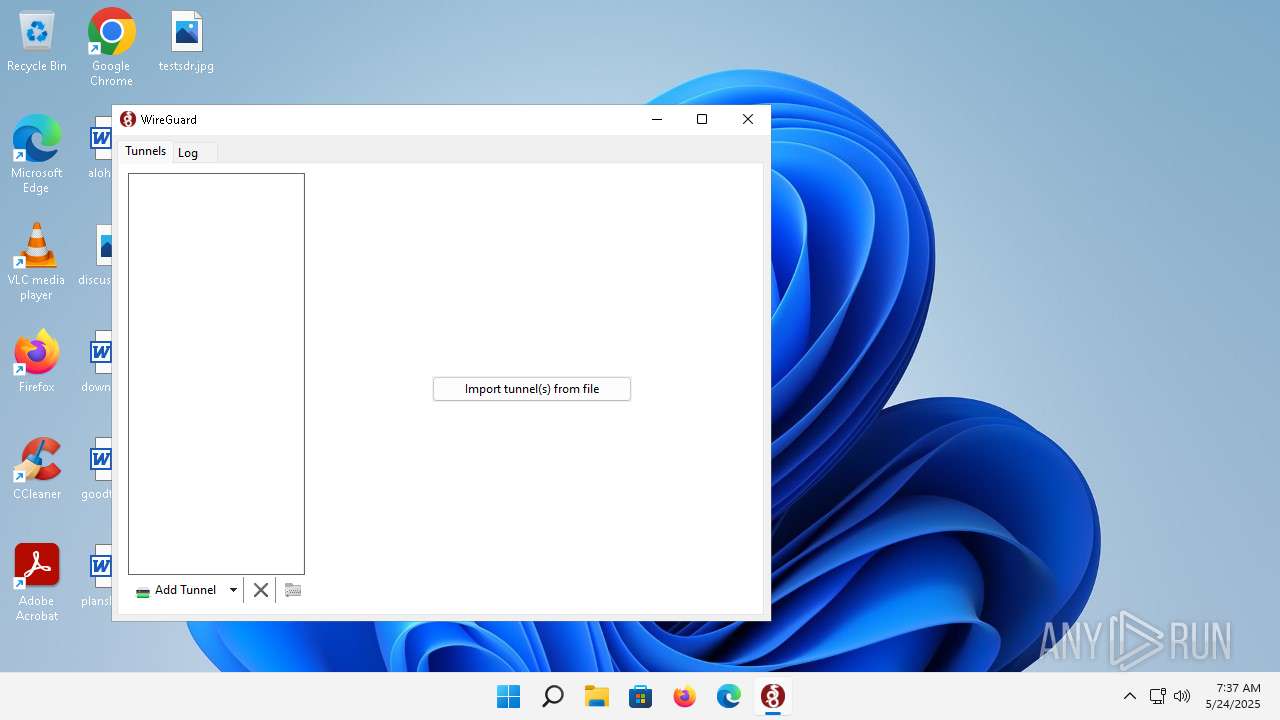Select the Firefox desktop shortcut
The height and width of the screenshot is (720, 1280).
tap(37, 361)
